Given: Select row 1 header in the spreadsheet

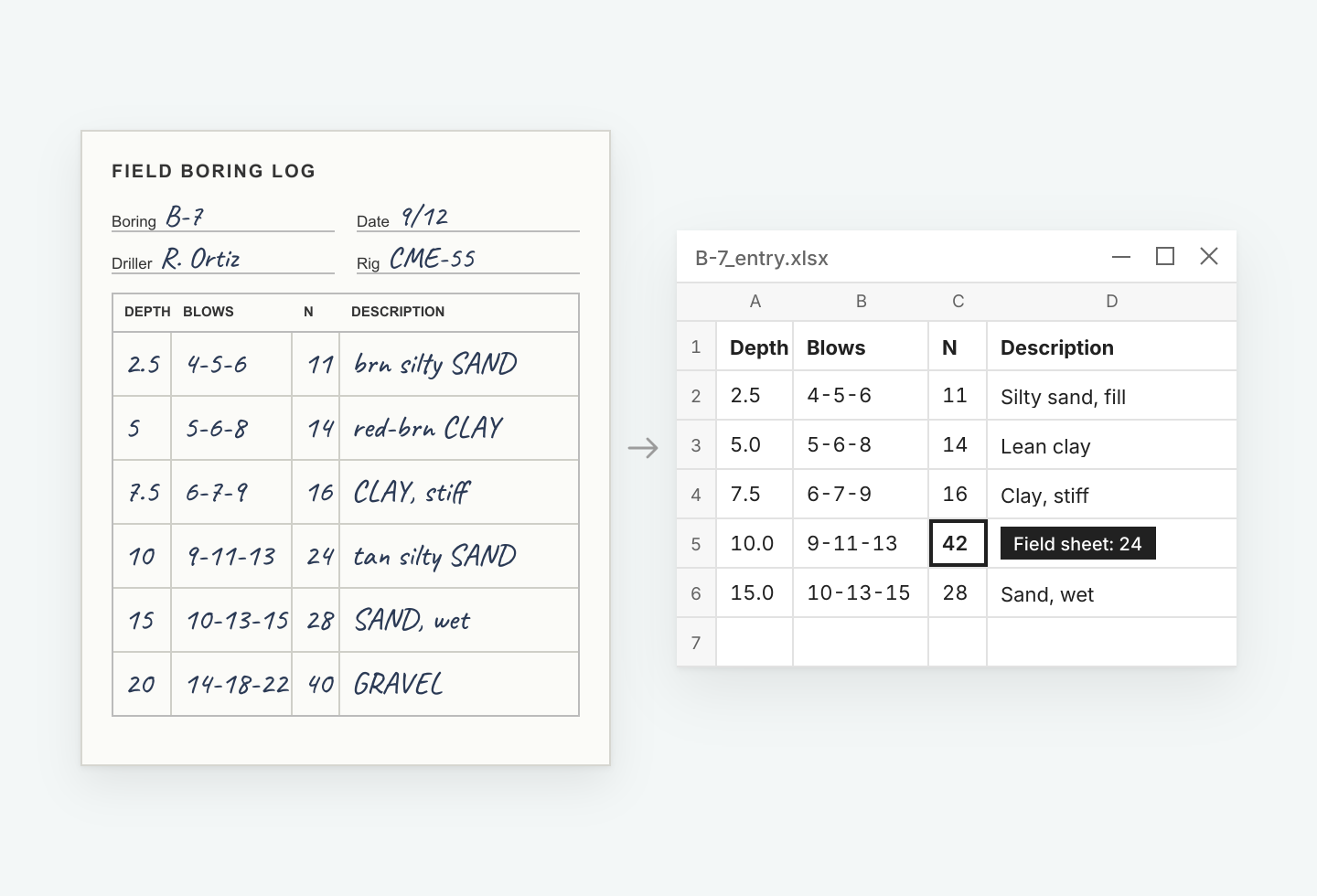Looking at the screenshot, I should (x=696, y=347).
